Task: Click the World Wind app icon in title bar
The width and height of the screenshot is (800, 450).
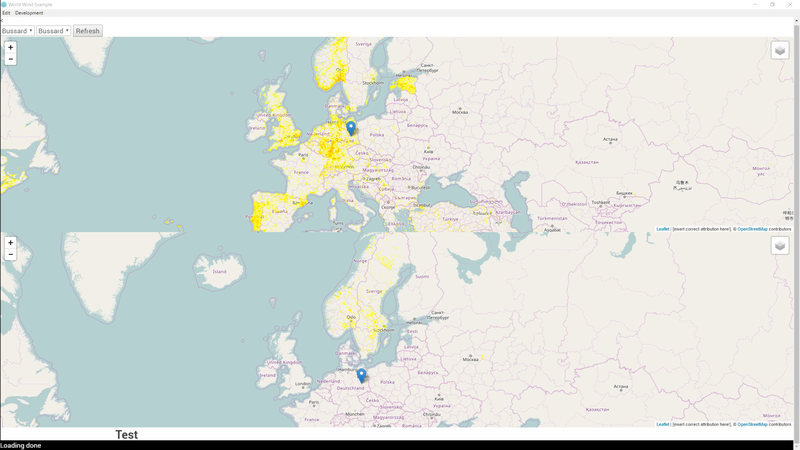Action: pyautogui.click(x=4, y=4)
